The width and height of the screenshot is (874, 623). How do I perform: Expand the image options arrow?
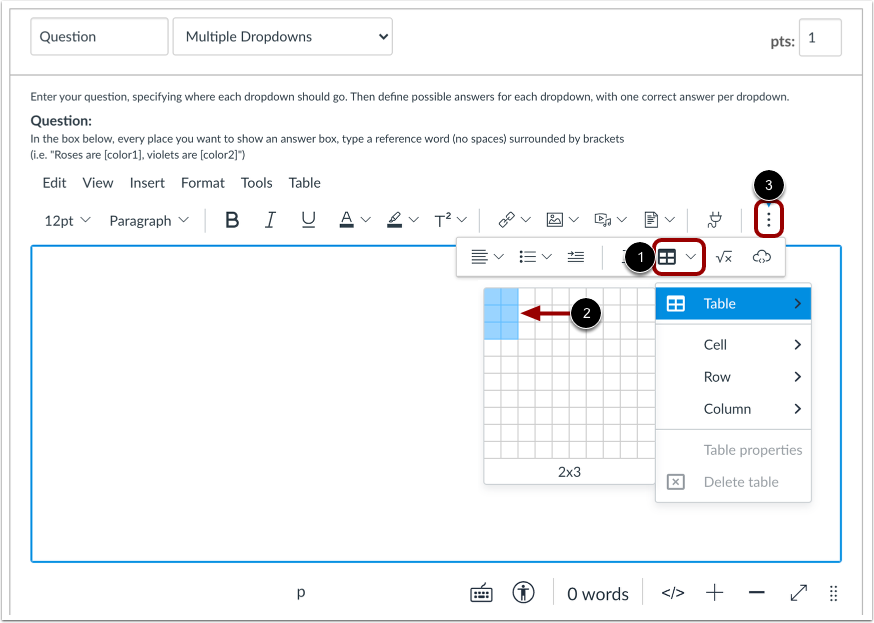574,220
